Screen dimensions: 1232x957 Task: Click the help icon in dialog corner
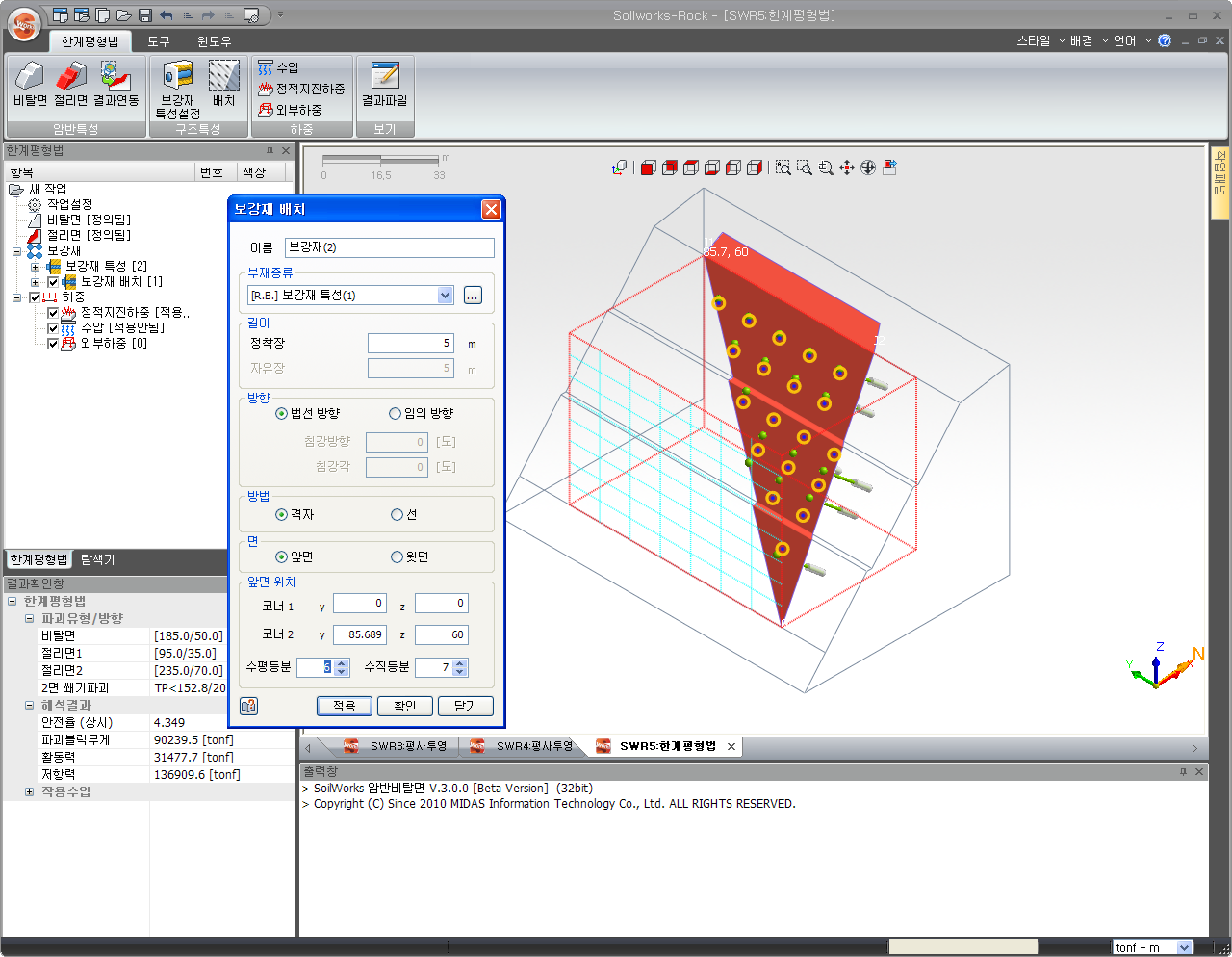248,707
